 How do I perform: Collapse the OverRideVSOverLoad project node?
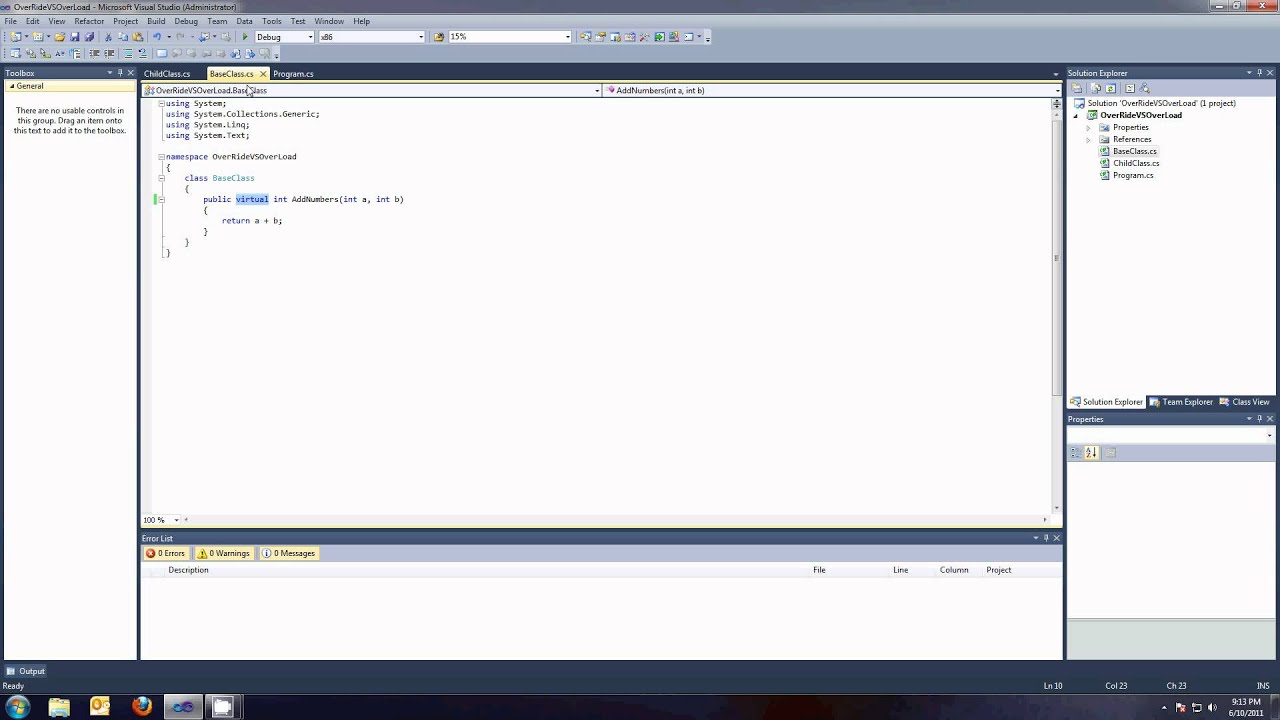1076,115
